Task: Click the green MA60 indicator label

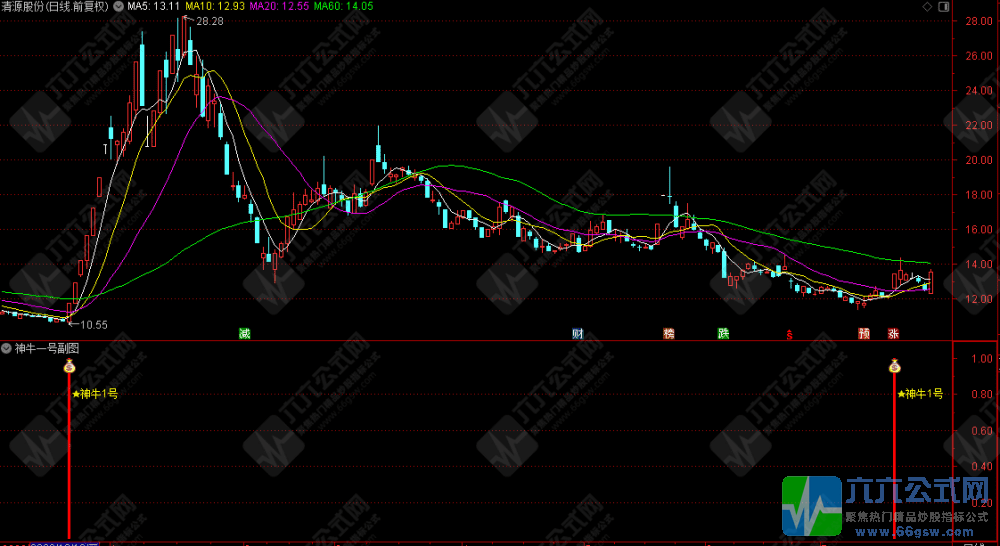Action: 343,6
